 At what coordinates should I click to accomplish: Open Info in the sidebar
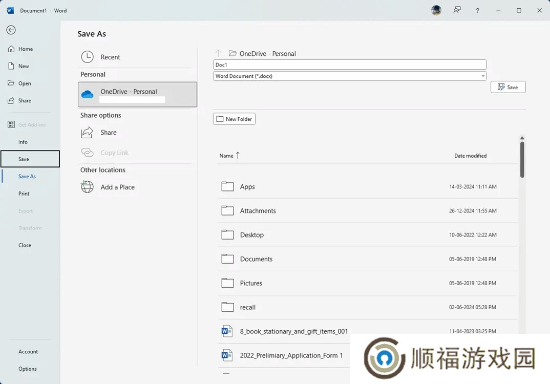(x=23, y=142)
